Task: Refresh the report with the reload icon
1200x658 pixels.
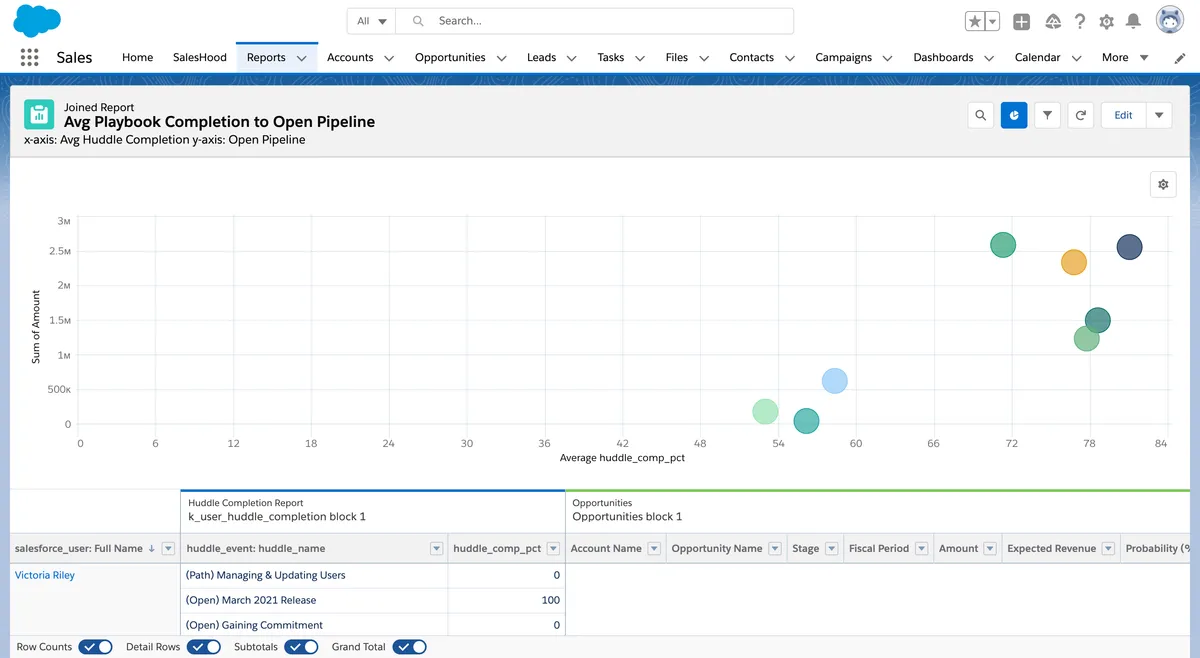Action: click(1081, 115)
